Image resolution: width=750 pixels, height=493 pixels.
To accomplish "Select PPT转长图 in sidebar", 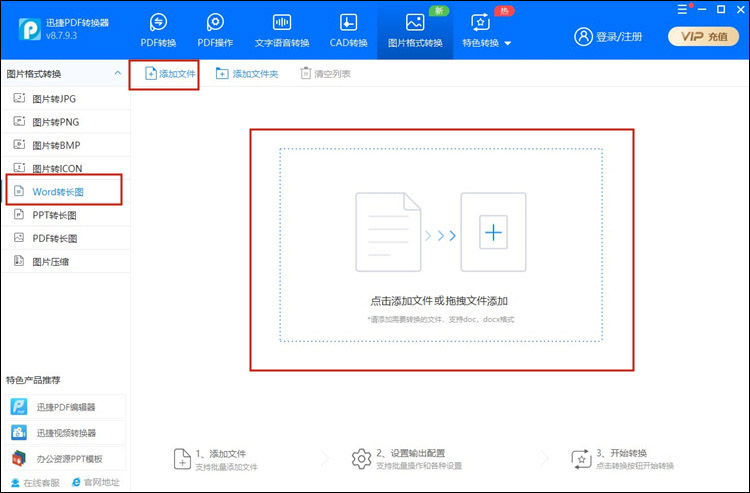I will click(x=66, y=215).
